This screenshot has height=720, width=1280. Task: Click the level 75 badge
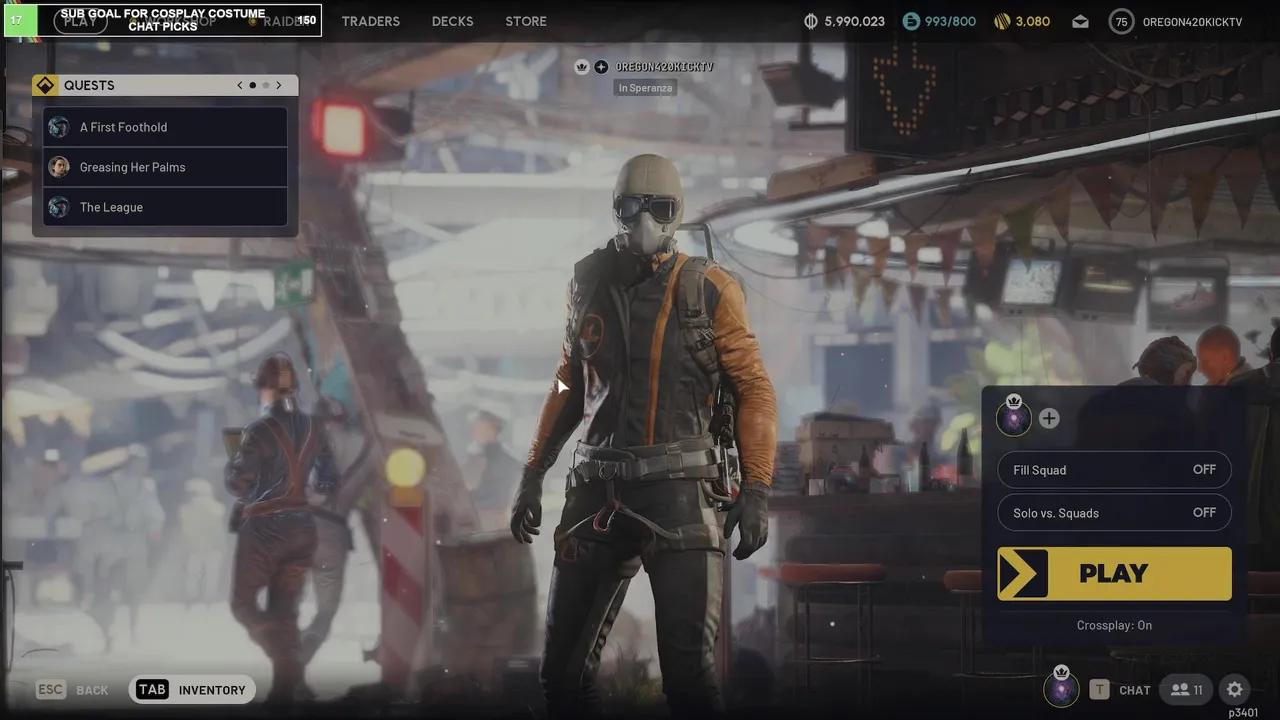coord(1122,21)
